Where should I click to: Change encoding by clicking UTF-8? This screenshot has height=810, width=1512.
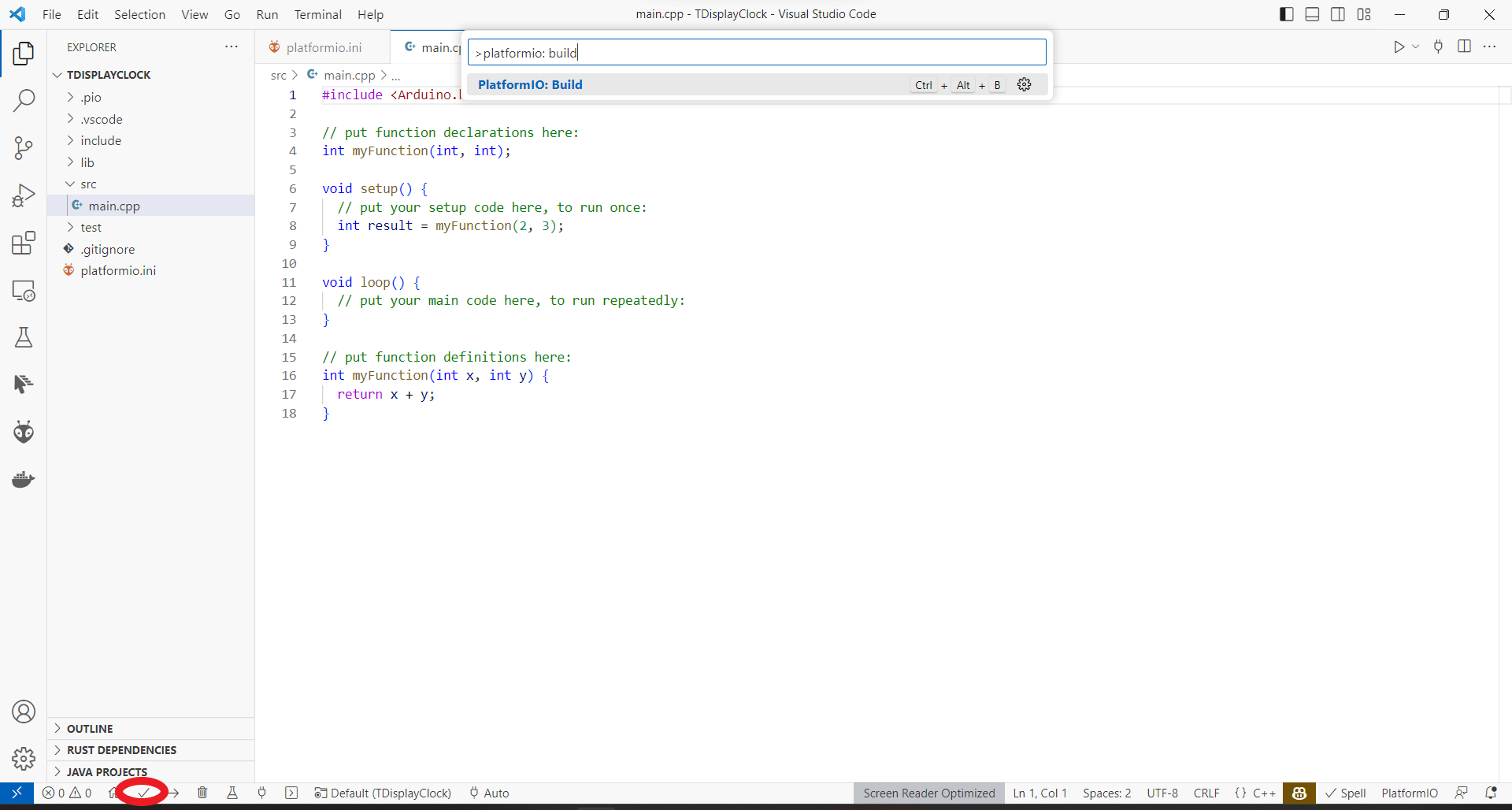[x=1163, y=793]
